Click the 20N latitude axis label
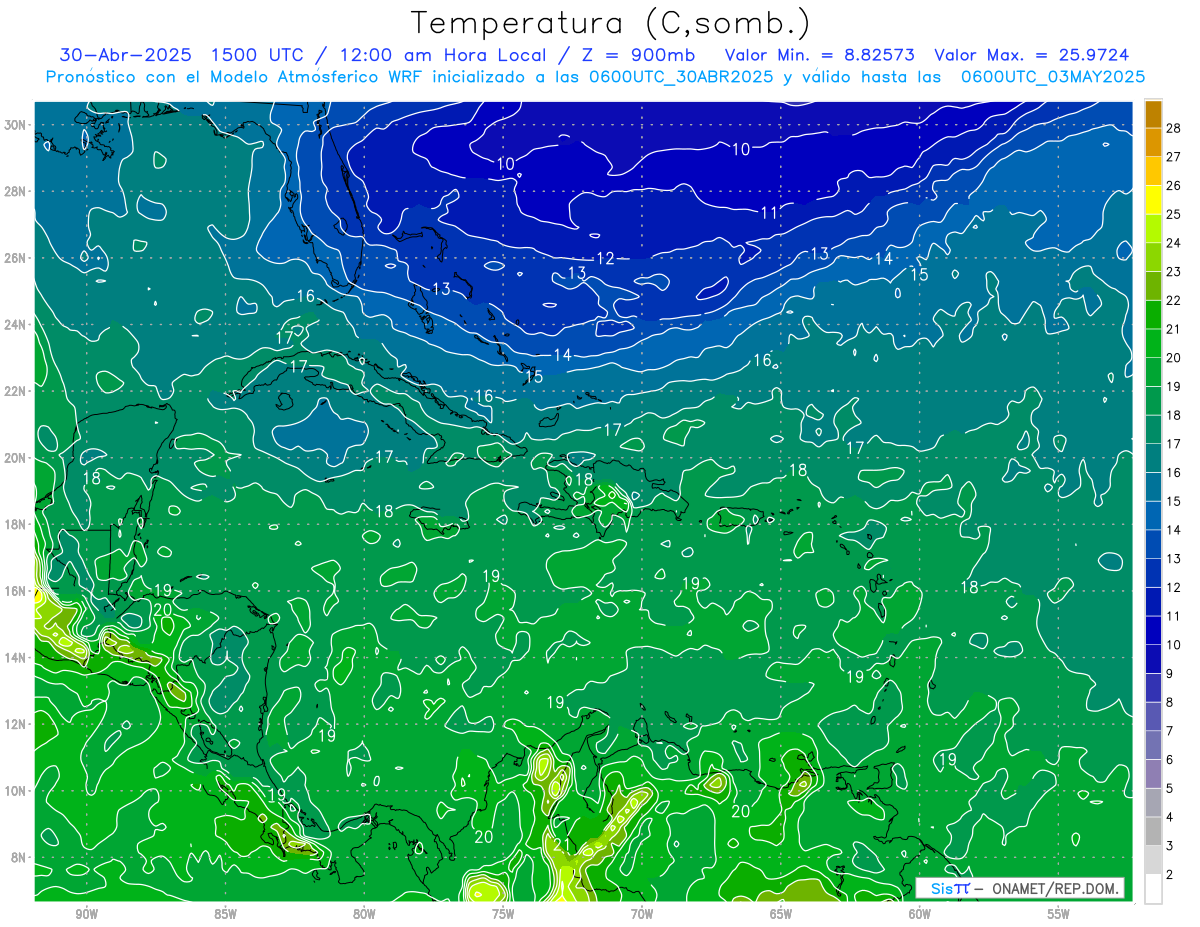Screen dimensions: 1200x927 (x=15, y=457)
